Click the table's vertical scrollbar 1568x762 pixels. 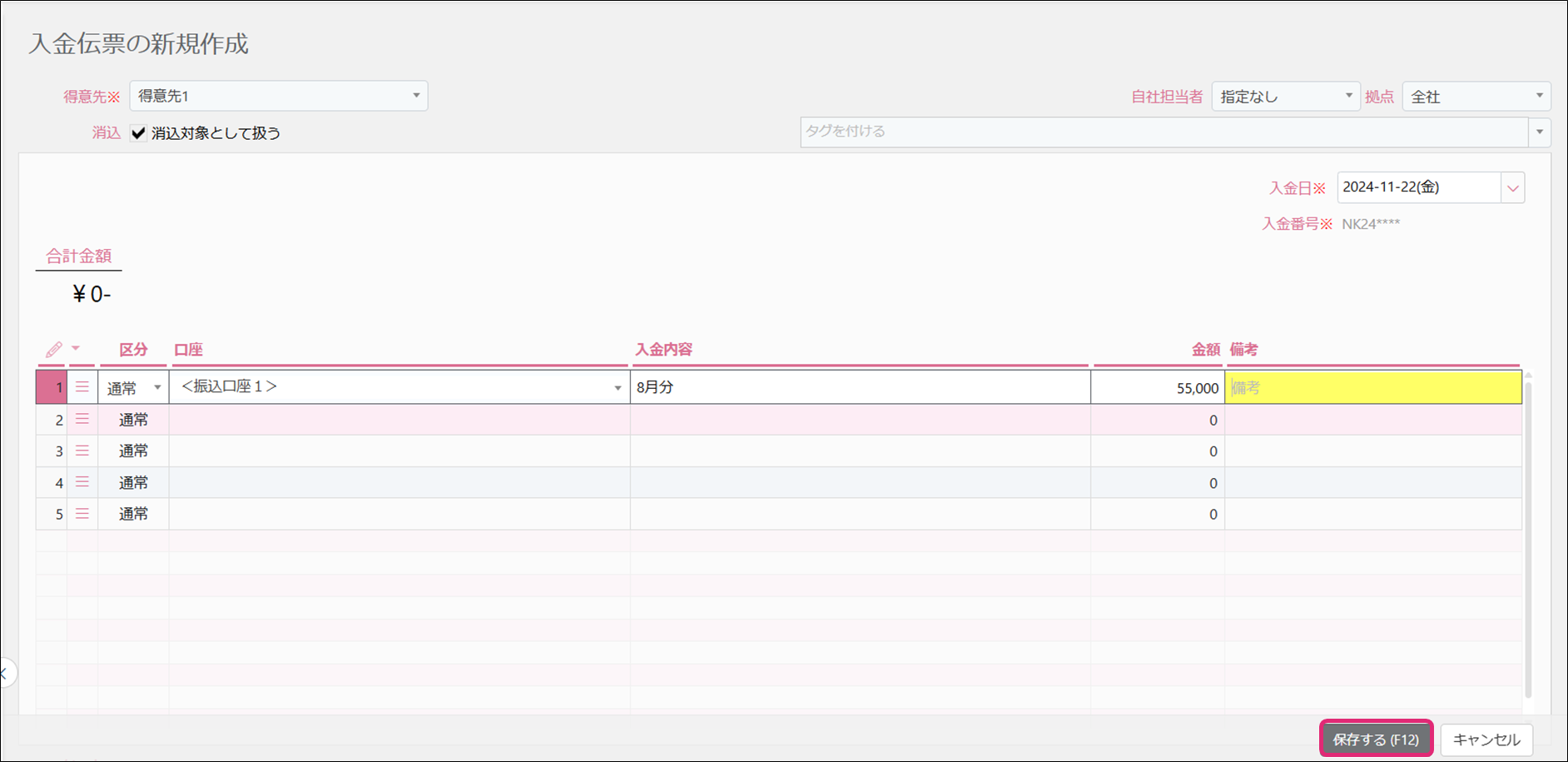point(1528,533)
